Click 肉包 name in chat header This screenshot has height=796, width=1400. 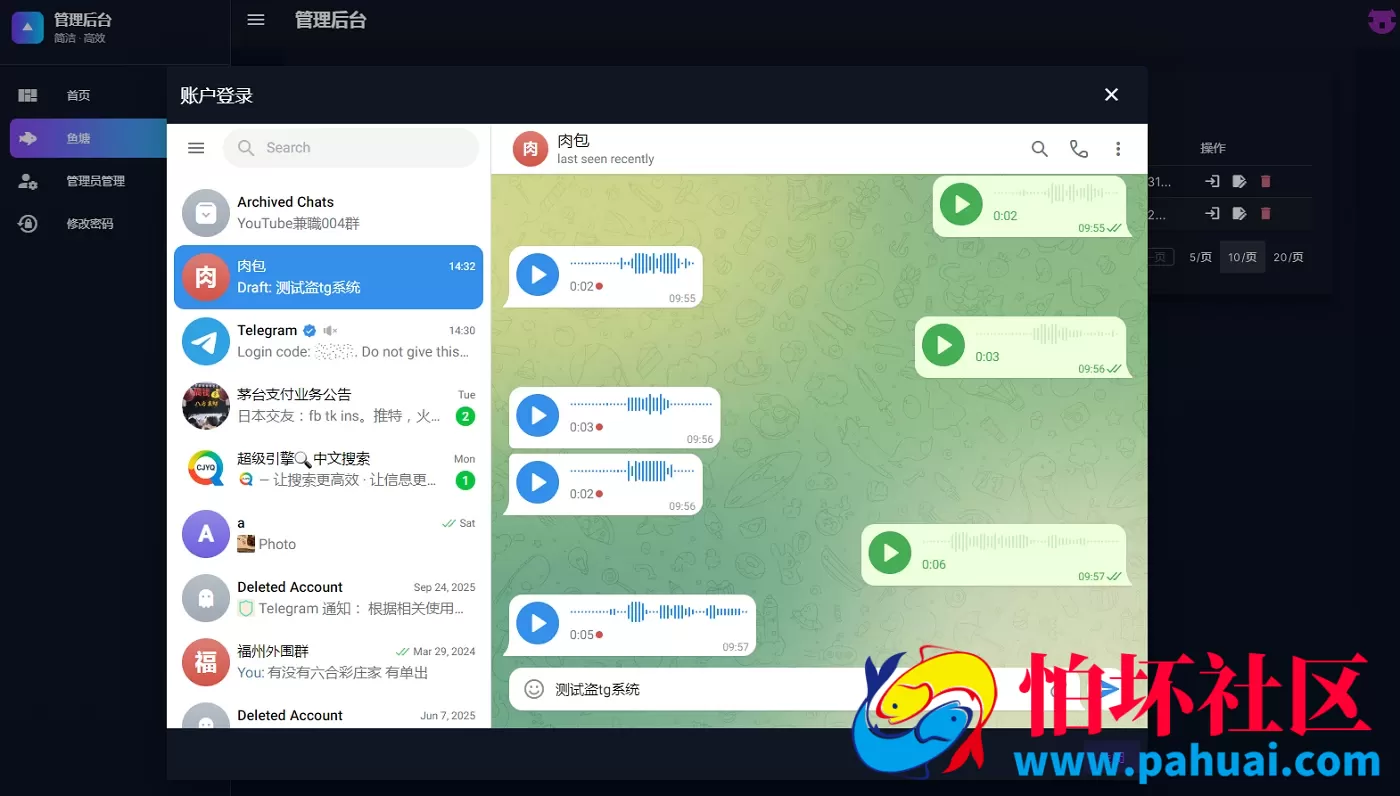point(573,141)
